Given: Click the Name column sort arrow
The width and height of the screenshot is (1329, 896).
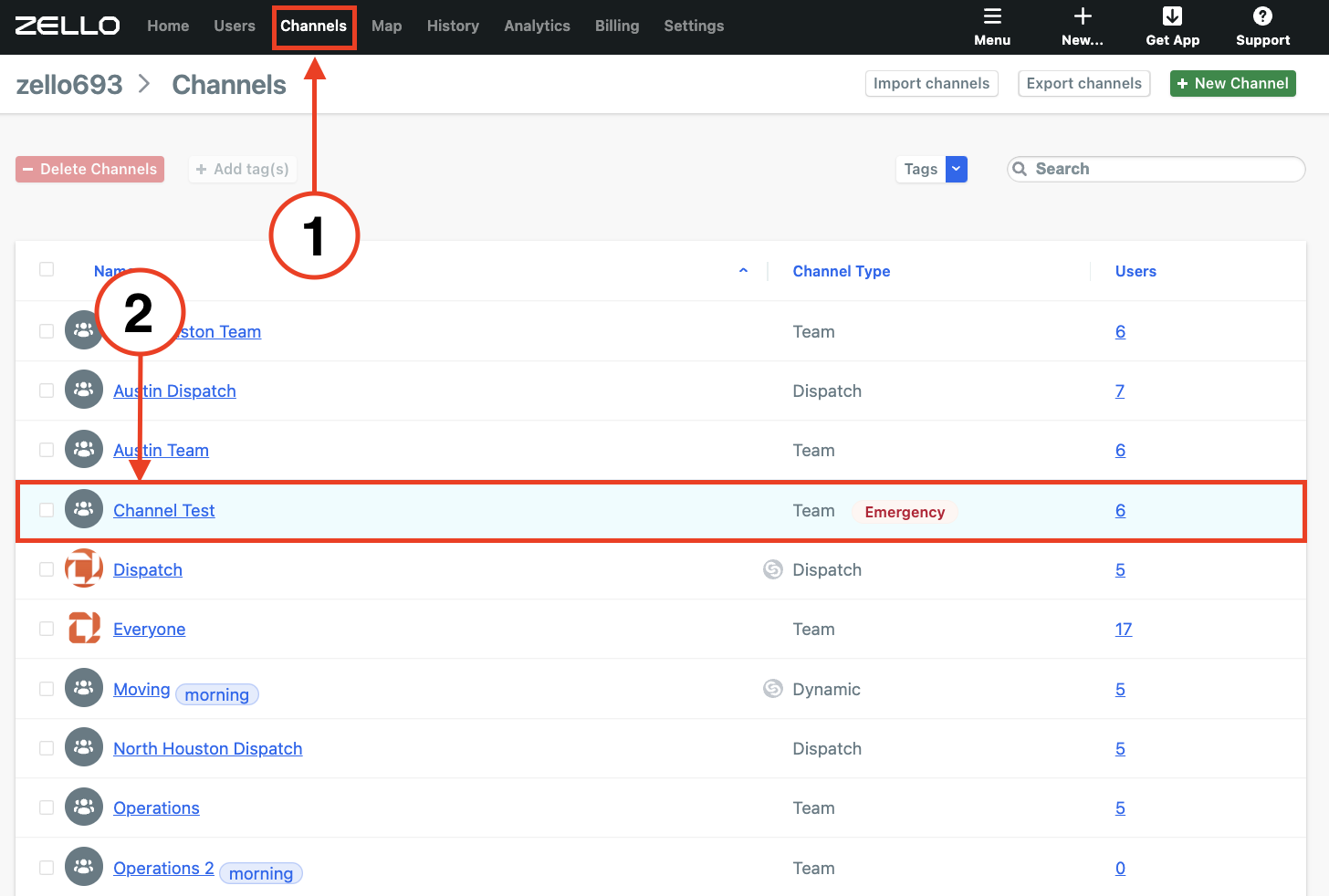Looking at the screenshot, I should 744,271.
